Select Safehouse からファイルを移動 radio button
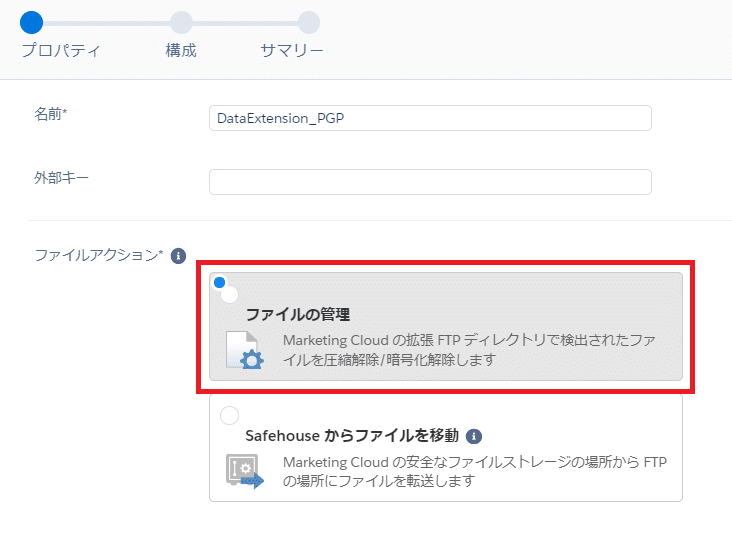 coord(229,415)
